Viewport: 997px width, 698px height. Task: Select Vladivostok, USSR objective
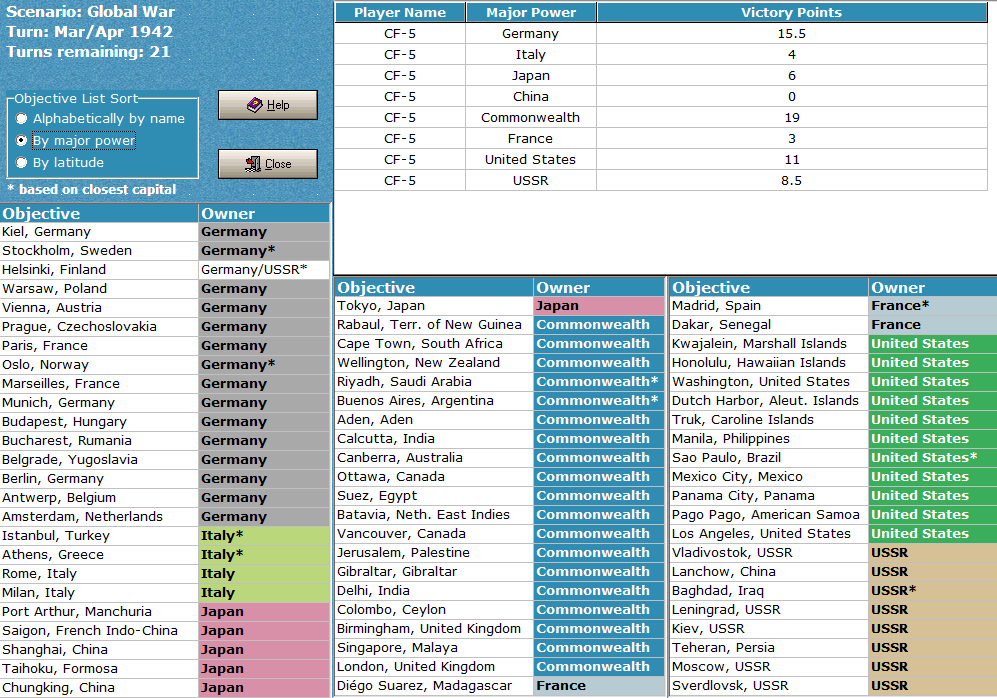[769, 552]
